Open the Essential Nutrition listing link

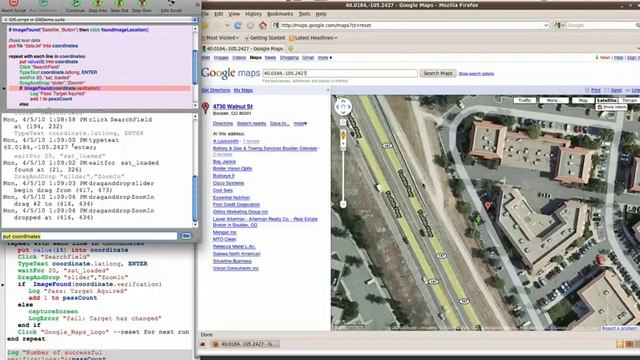click(x=231, y=198)
